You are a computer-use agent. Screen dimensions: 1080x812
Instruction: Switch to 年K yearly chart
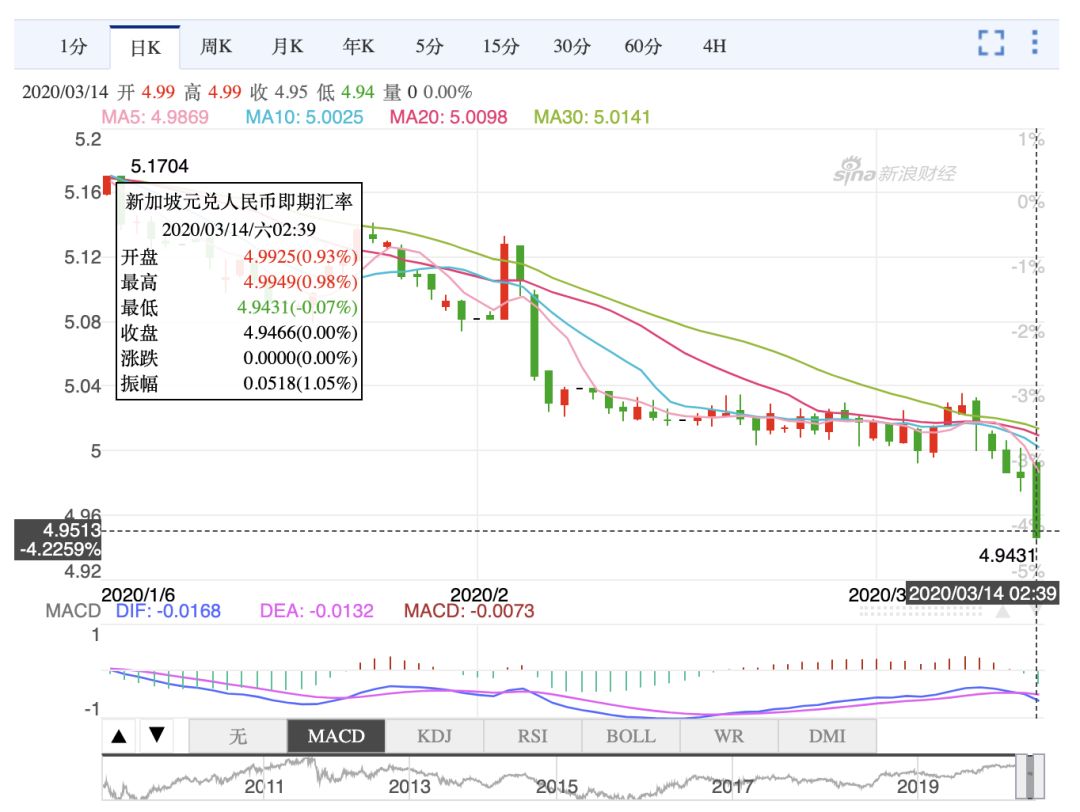pyautogui.click(x=359, y=46)
